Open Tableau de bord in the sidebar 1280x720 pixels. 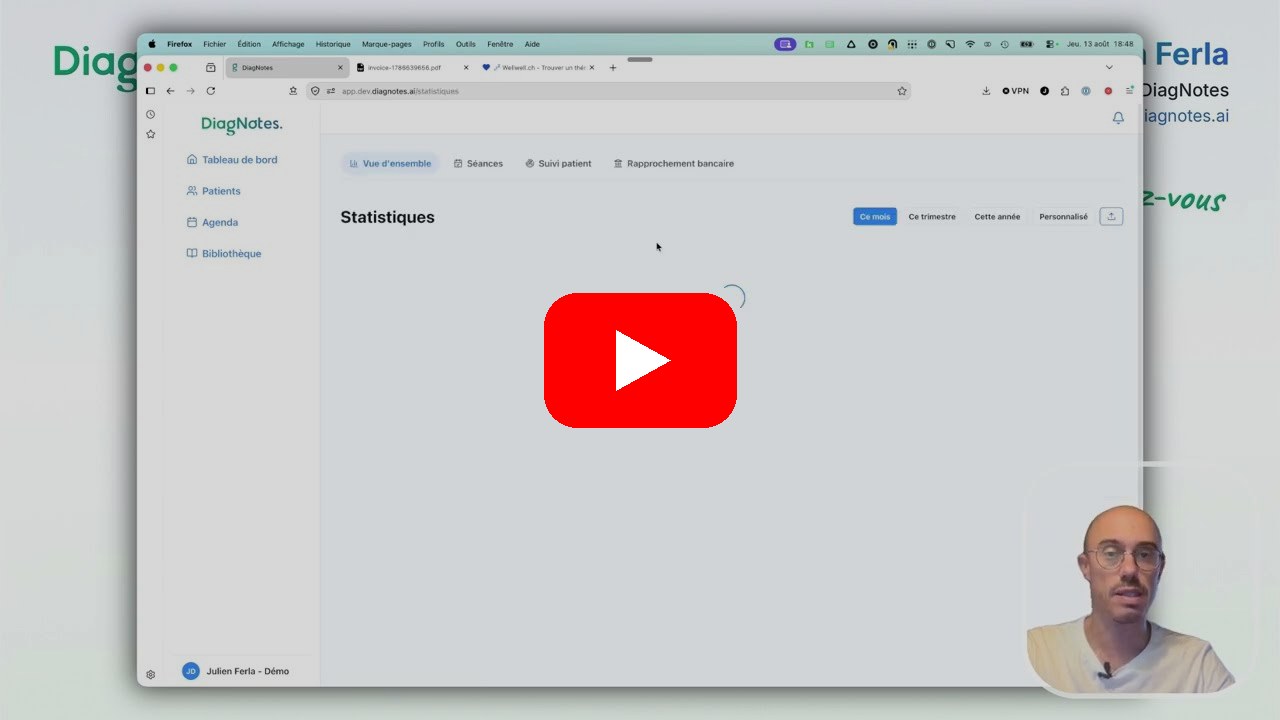pos(232,160)
